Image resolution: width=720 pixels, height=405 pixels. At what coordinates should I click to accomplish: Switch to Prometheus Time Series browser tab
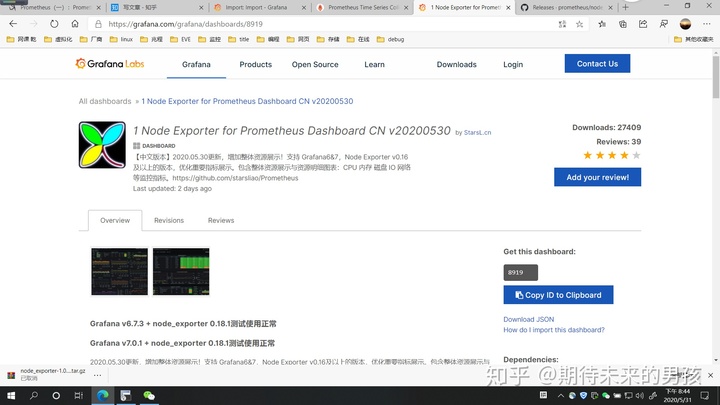[x=361, y=7]
